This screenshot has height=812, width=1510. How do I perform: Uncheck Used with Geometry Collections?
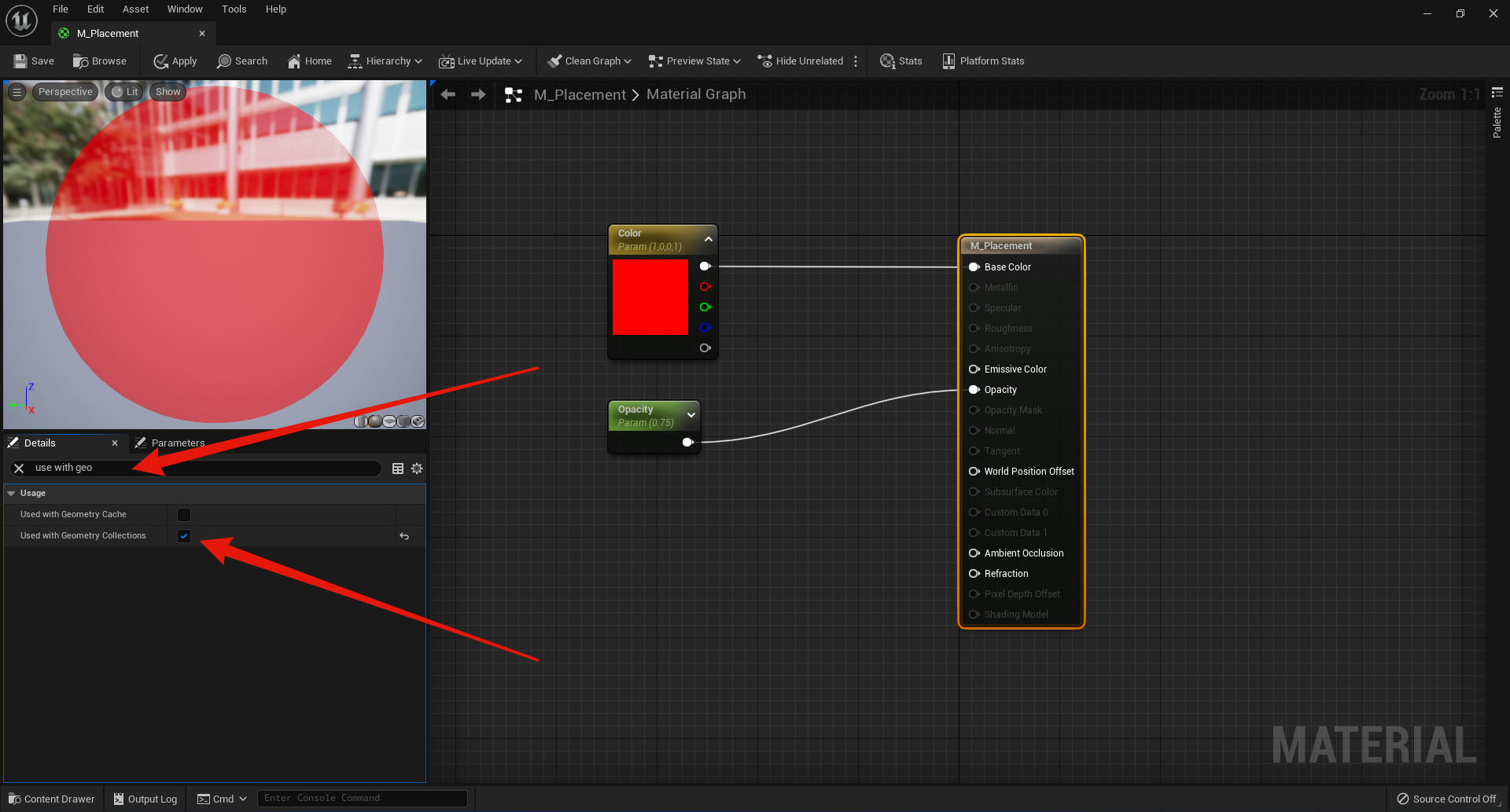[x=184, y=536]
